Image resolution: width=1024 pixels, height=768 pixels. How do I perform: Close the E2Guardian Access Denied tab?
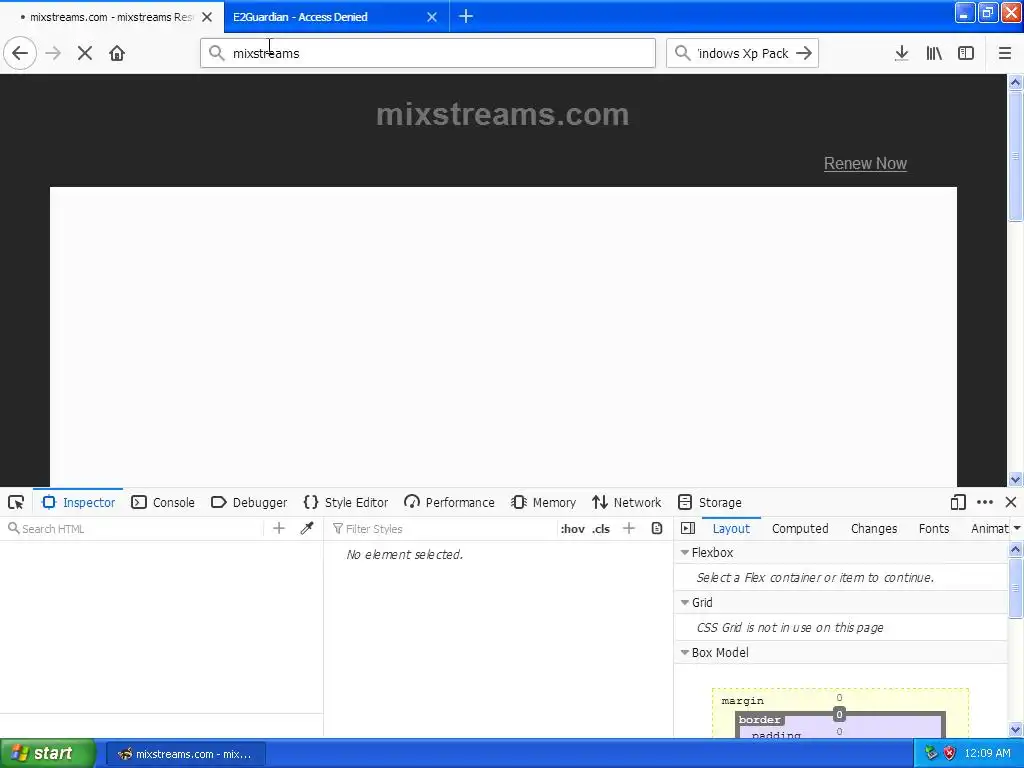[432, 17]
